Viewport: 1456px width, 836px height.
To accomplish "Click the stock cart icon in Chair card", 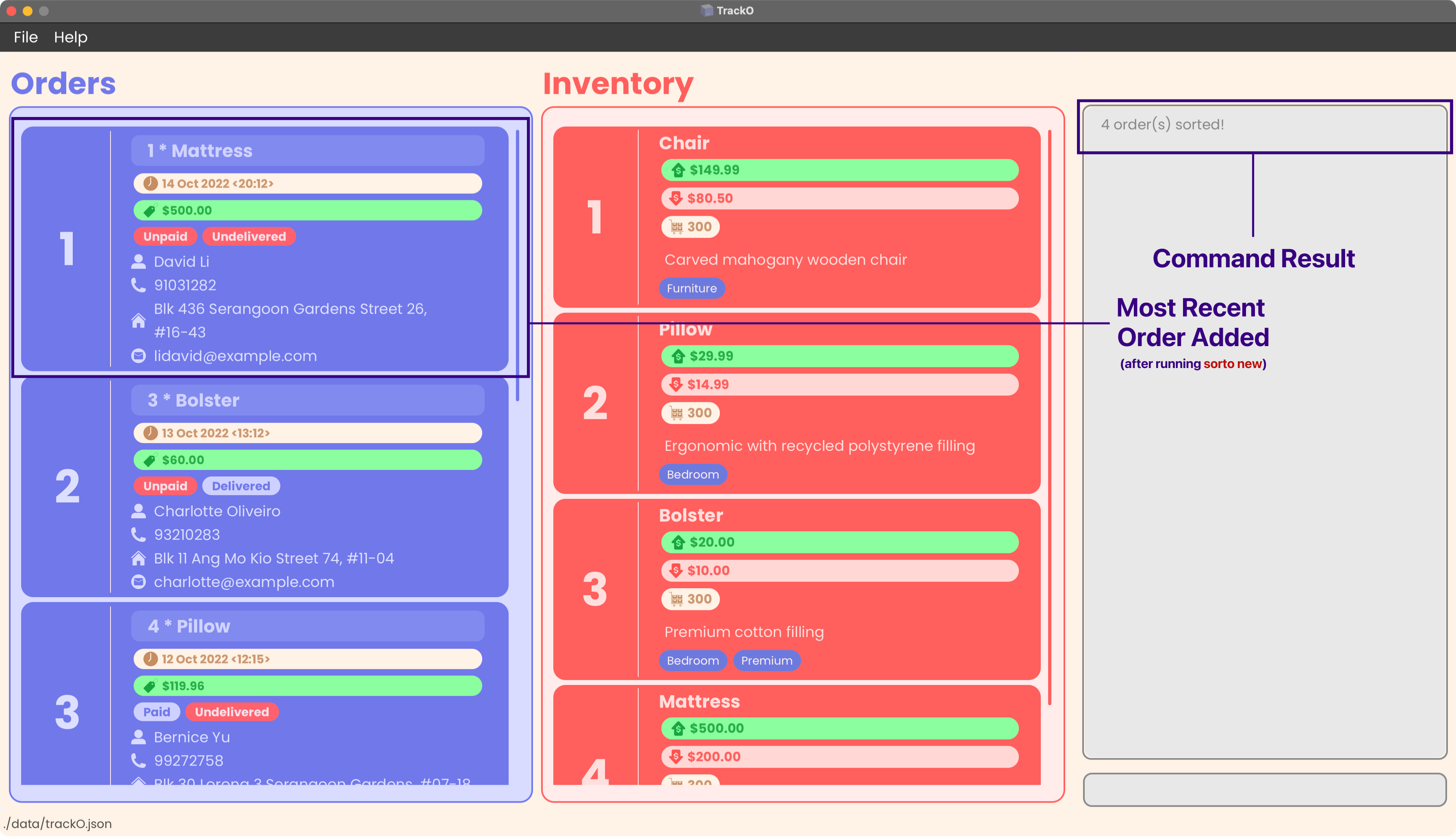I will click(x=676, y=227).
